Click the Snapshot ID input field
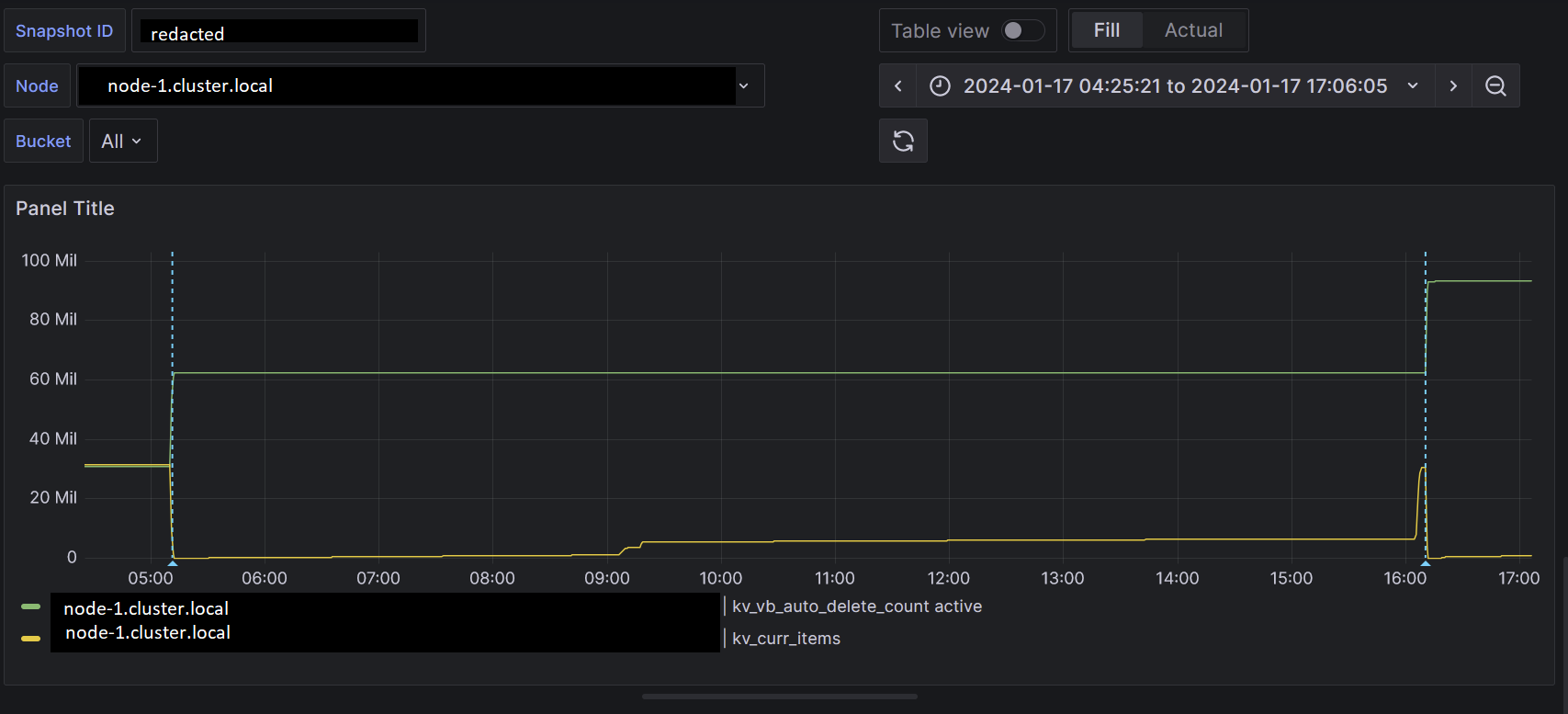The image size is (1568, 714). click(279, 30)
